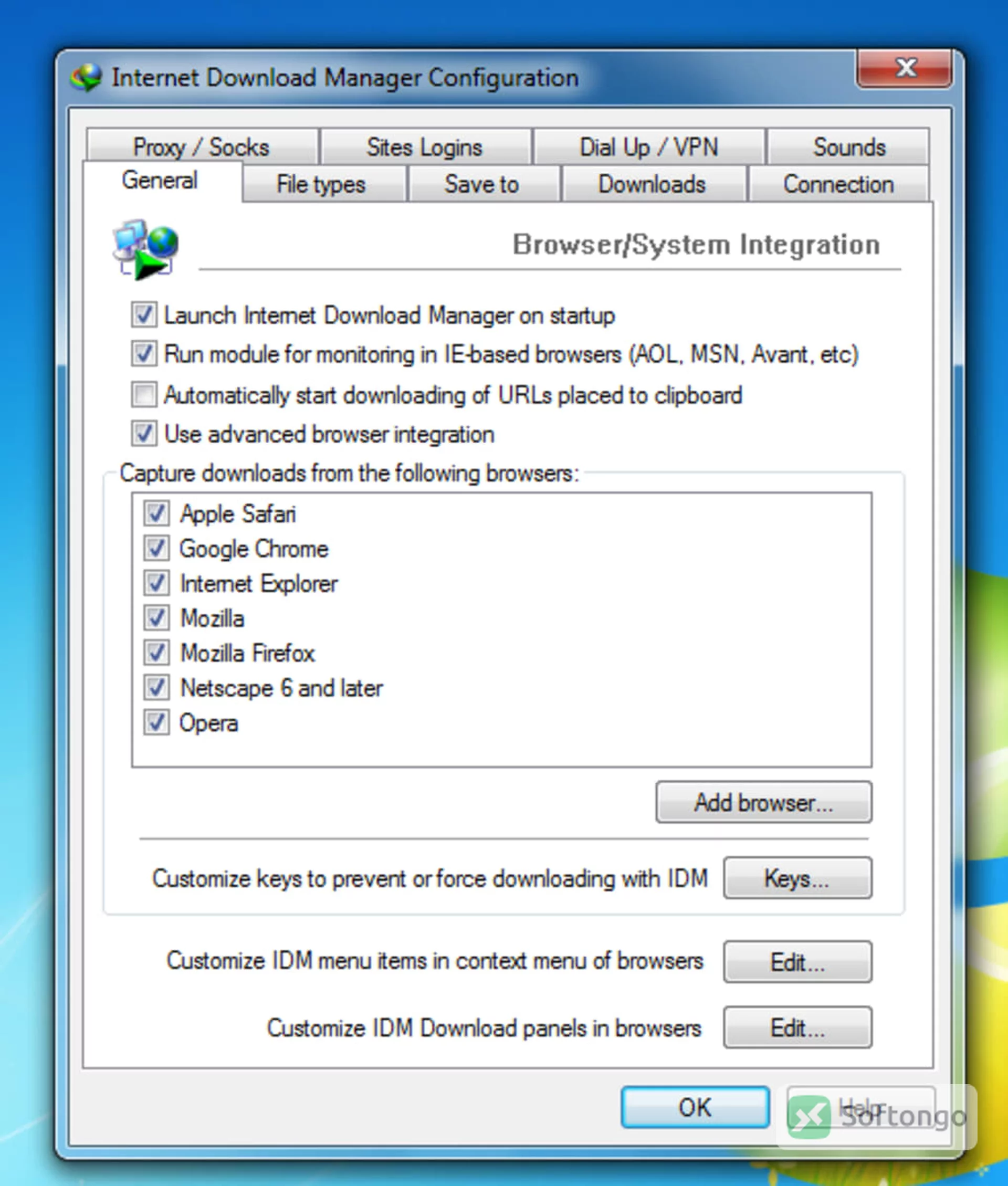Click the Browser/System Integration header icon
This screenshot has height=1186, width=1008.
145,249
